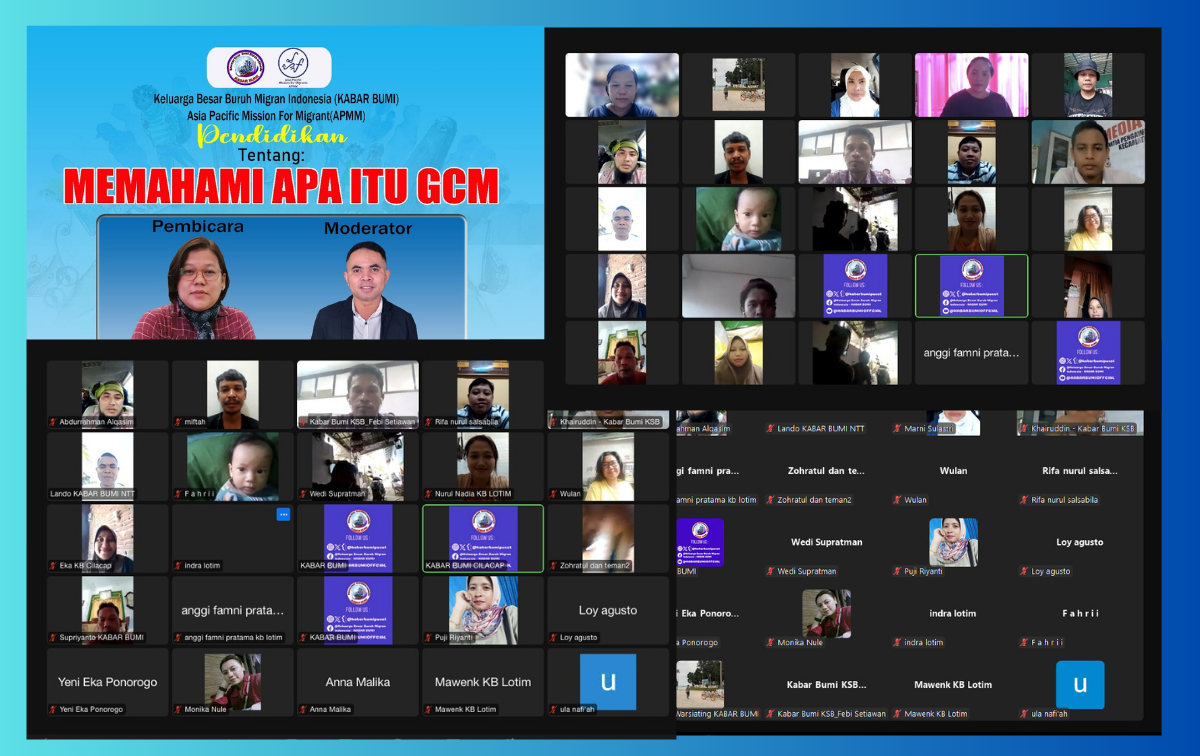The image size is (1200, 756).
Task: Select Lando KABAR BUMI NTT video tile, left gallery
Action: coord(108,466)
